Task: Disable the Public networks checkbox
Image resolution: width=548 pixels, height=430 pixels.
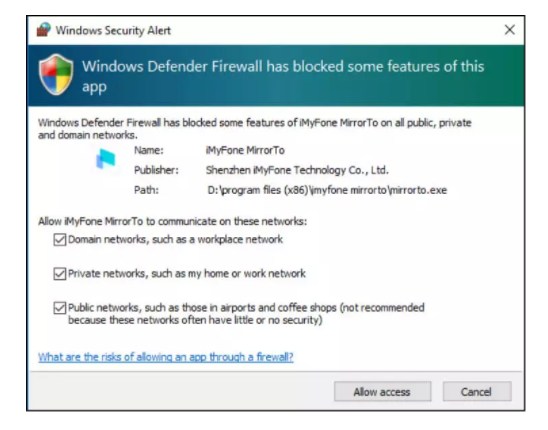Action: pos(60,308)
